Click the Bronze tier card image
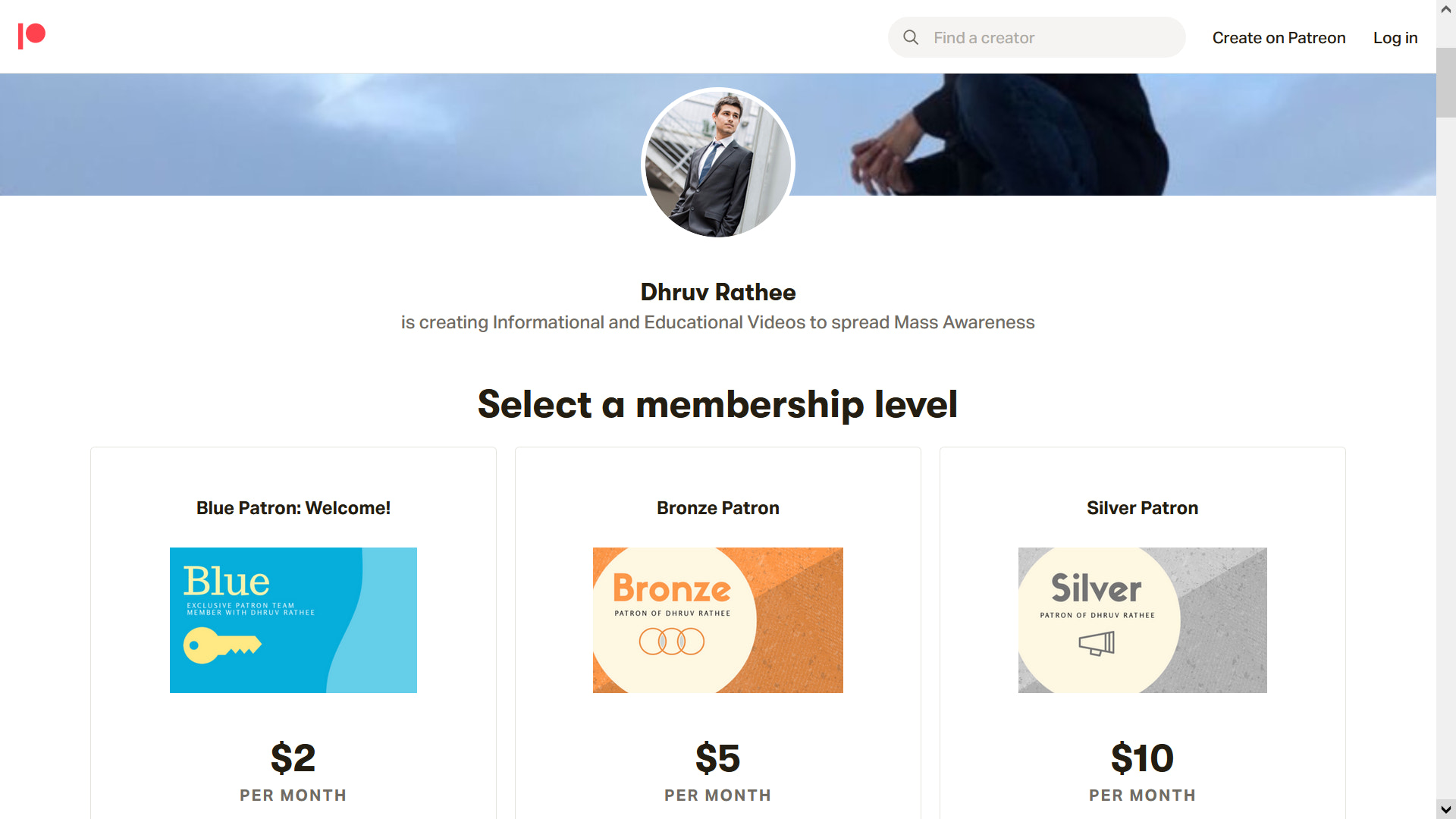The width and height of the screenshot is (1456, 819). 717,620
